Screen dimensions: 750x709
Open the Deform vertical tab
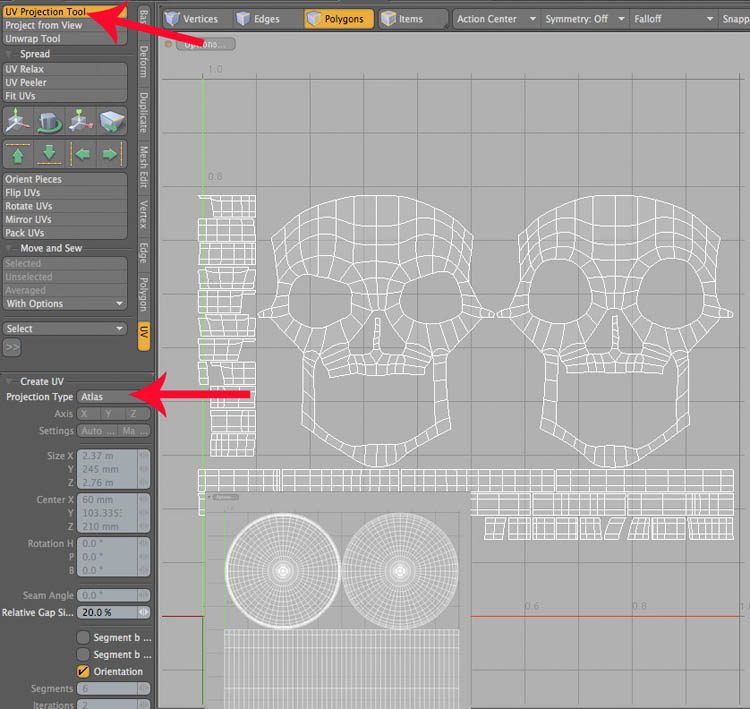tap(143, 62)
